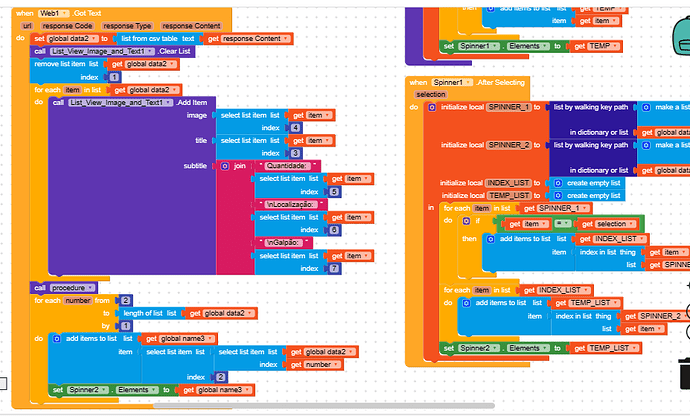The image size is (690, 416).
Task: Click the selection event parameter
Action: (430, 94)
